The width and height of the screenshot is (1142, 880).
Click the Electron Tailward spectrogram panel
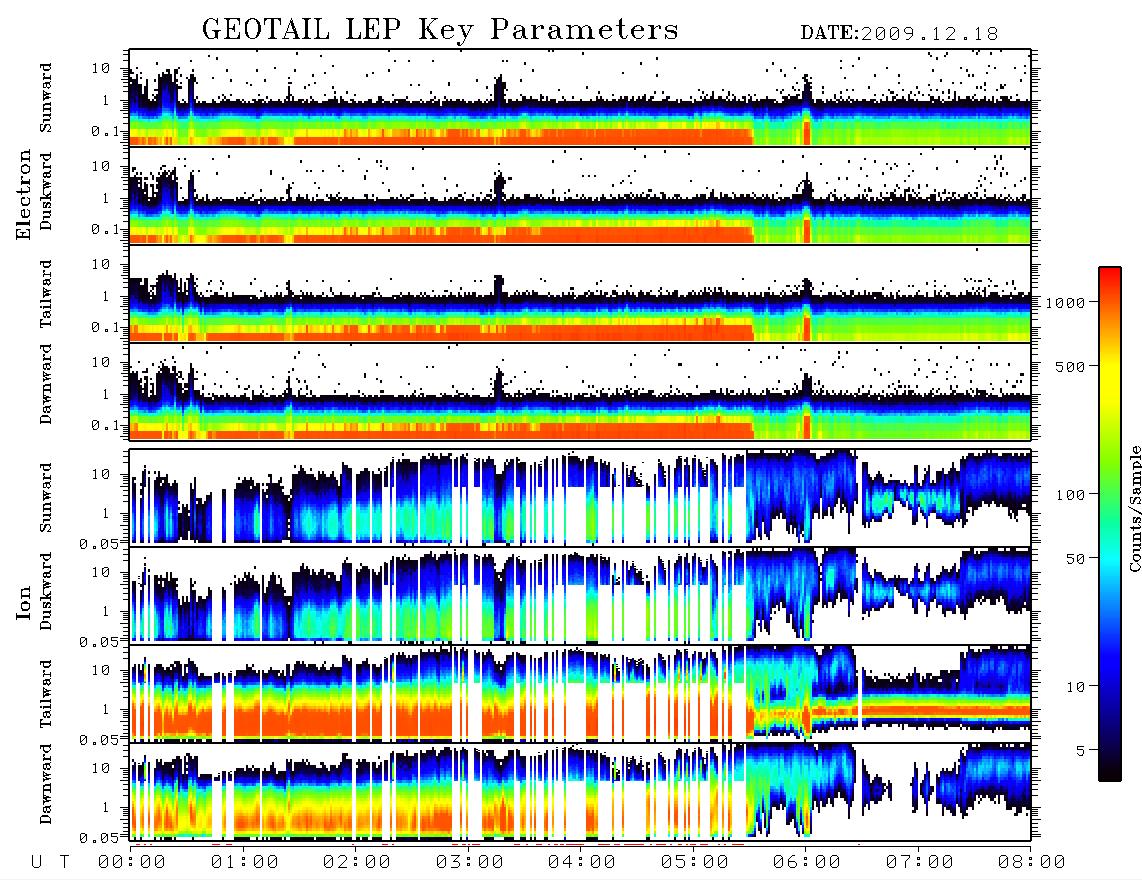point(580,294)
